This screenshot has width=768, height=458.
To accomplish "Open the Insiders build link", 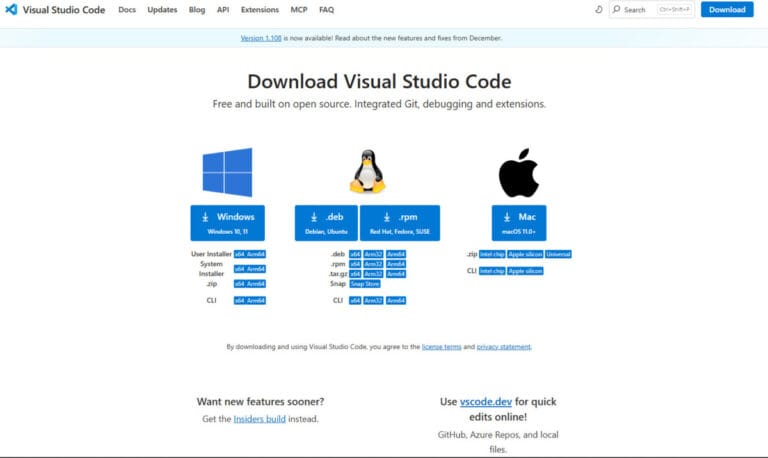I will [260, 419].
